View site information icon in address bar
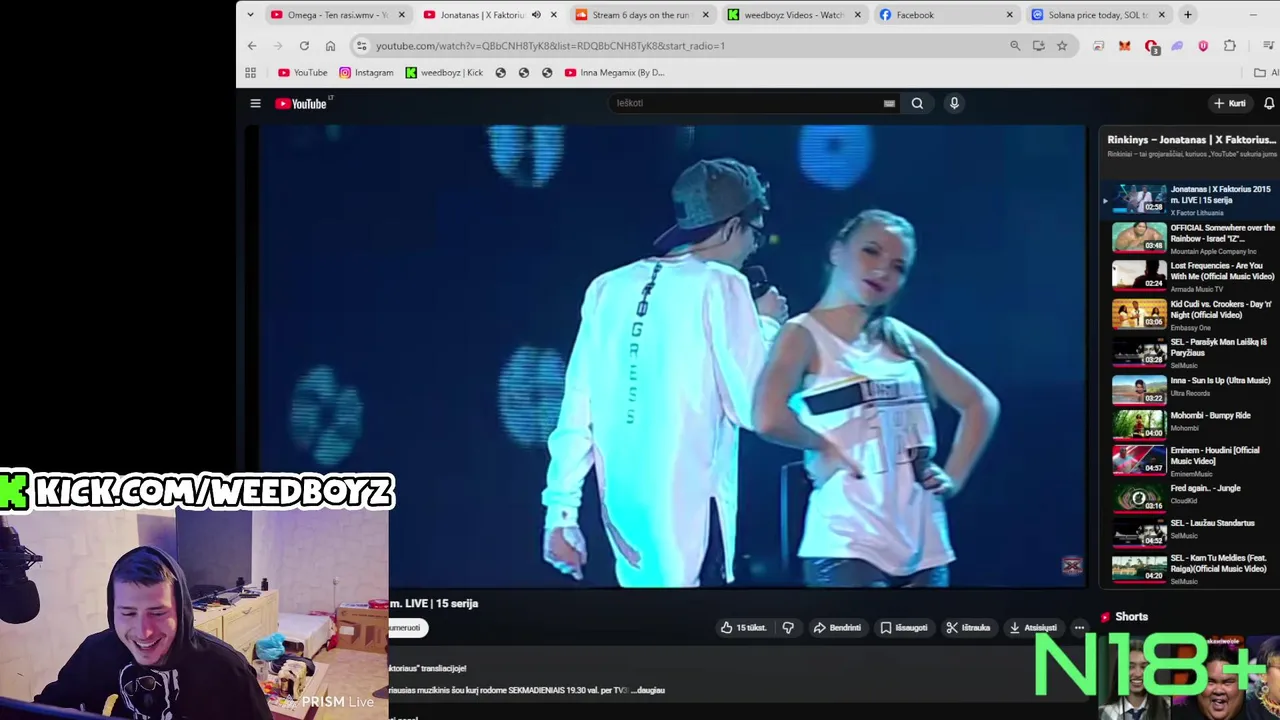 (362, 45)
